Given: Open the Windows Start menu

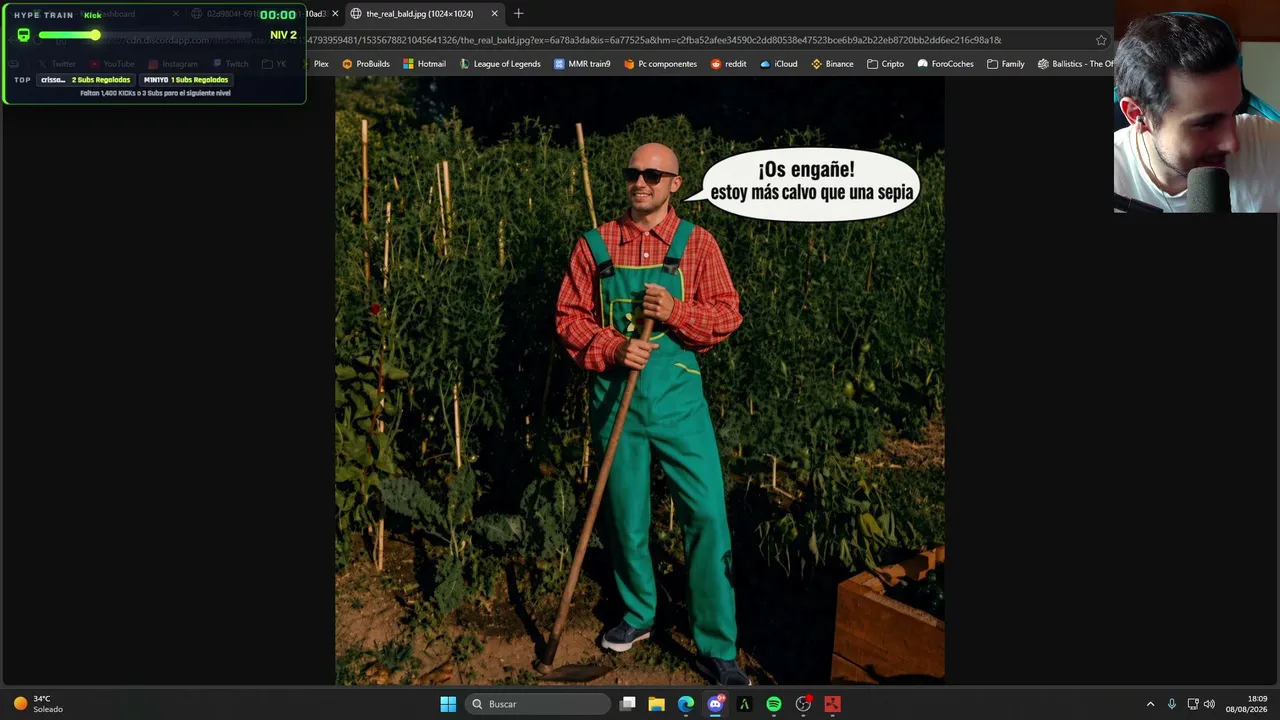Looking at the screenshot, I should pyautogui.click(x=448, y=704).
